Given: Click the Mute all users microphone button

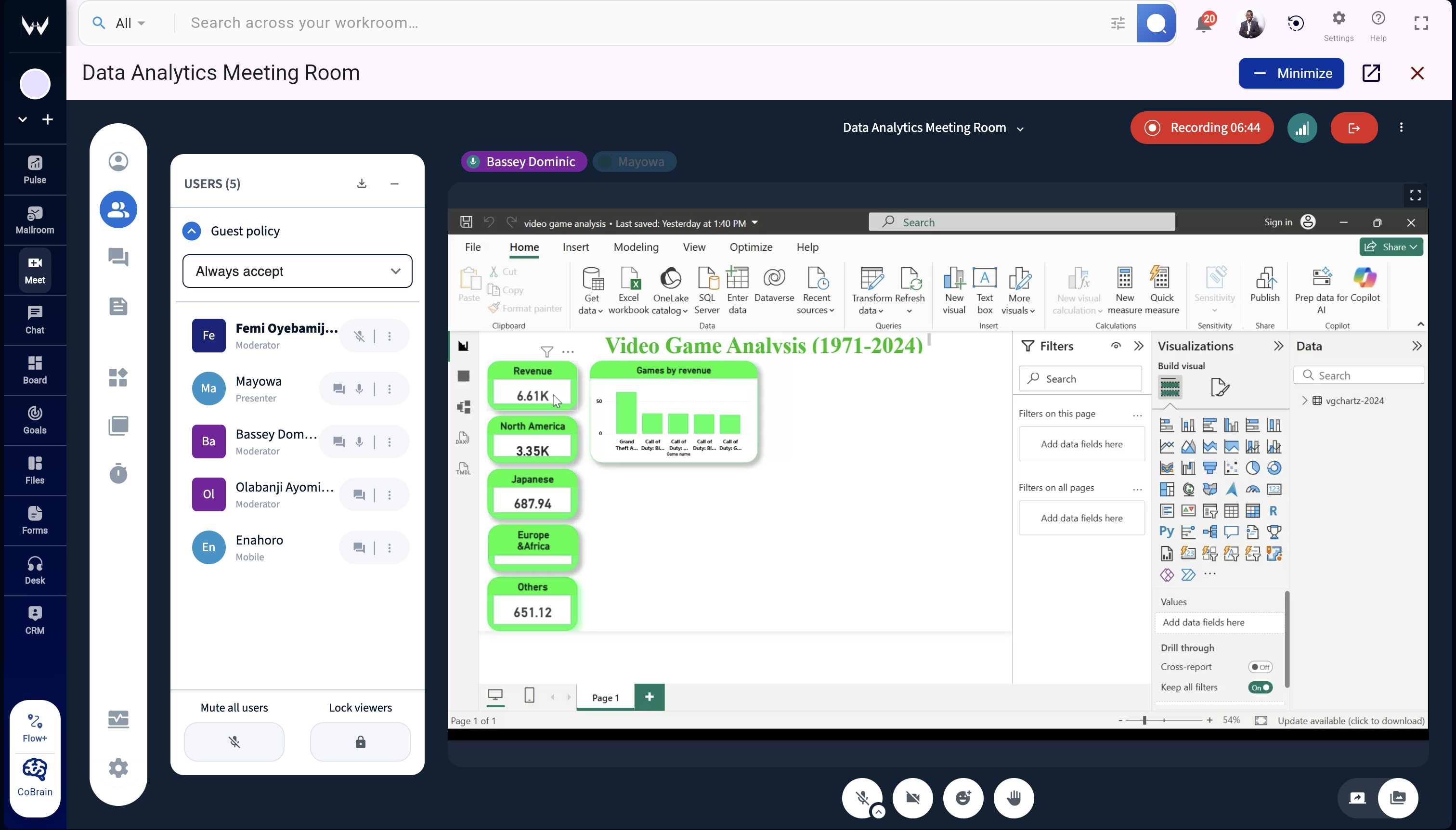Looking at the screenshot, I should coord(234,741).
